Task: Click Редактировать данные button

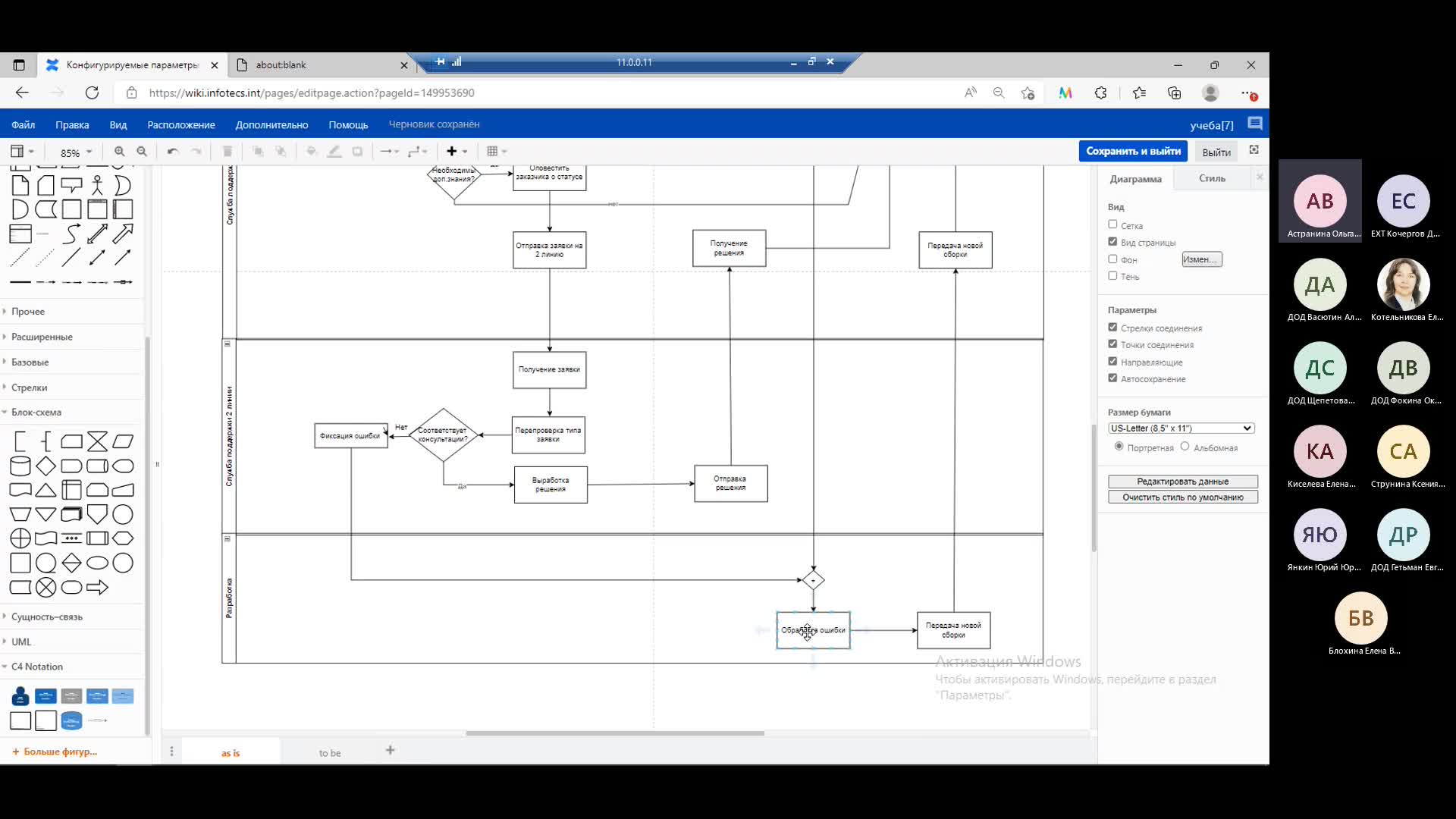Action: [x=1183, y=482]
